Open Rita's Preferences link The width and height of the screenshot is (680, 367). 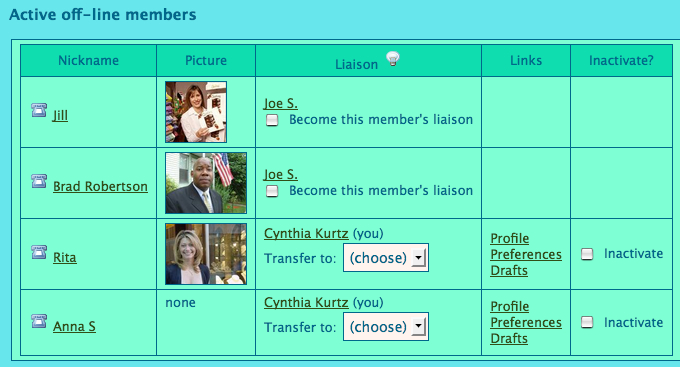pos(526,254)
